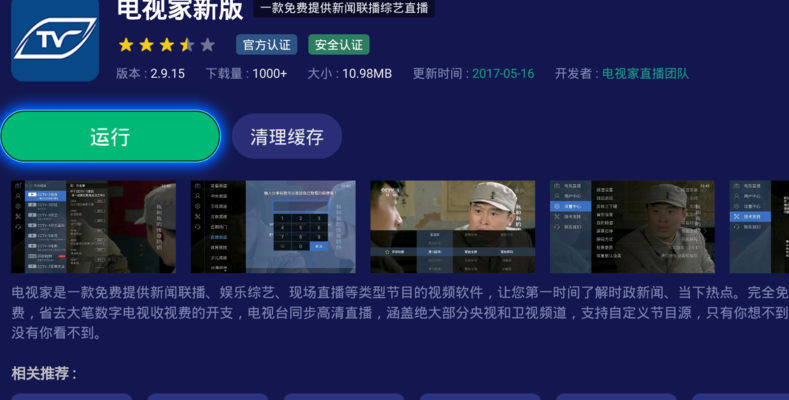Click the green 运行 button

[110, 136]
